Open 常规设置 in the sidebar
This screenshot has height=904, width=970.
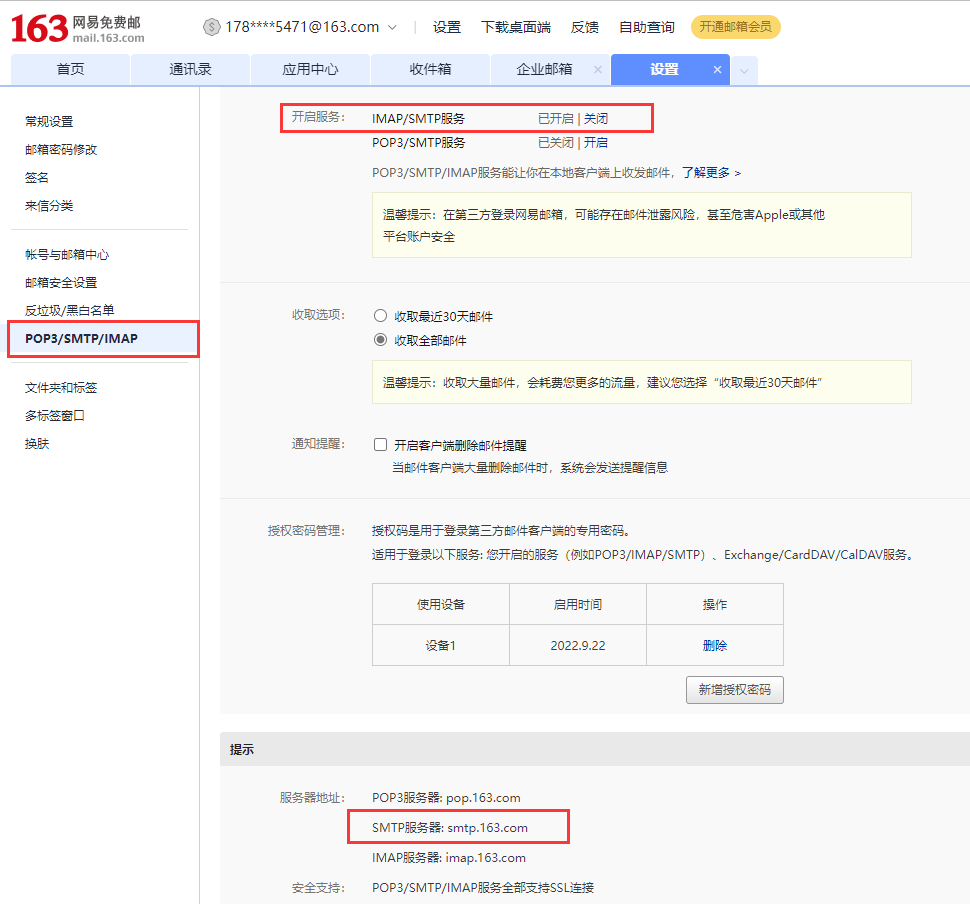(x=49, y=121)
